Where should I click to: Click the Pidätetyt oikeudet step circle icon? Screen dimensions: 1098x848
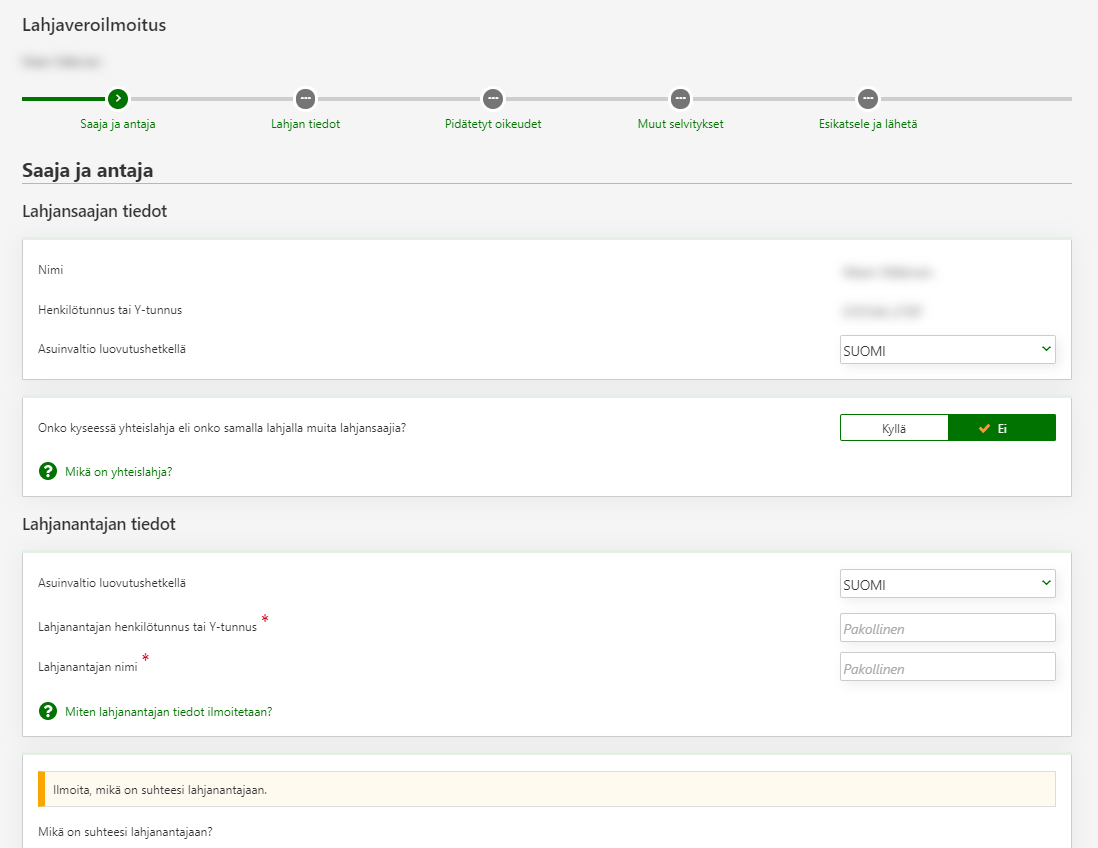(x=492, y=98)
